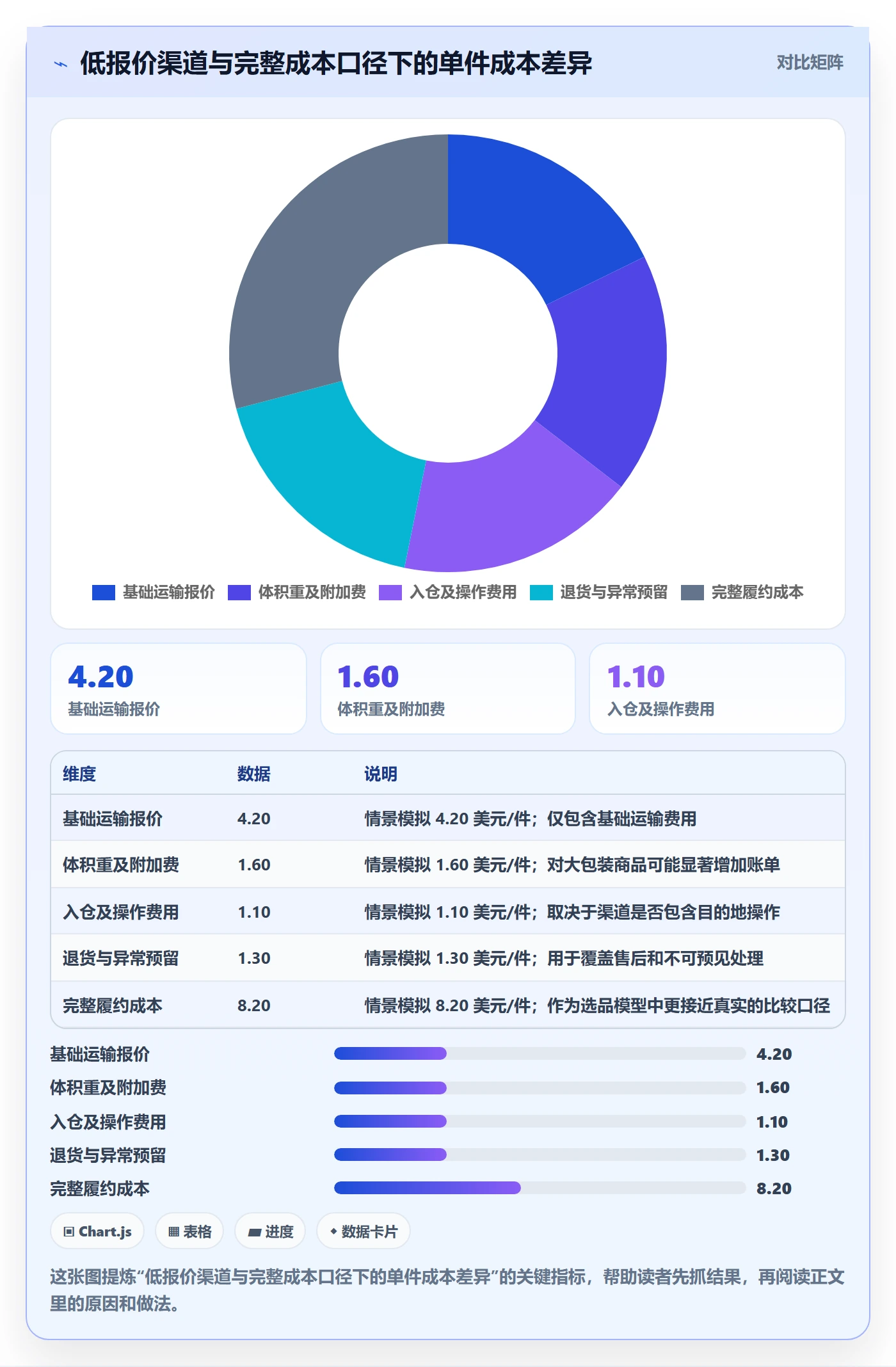
Task: Click the 体积重及附加费 progress bar
Action: click(x=540, y=1087)
